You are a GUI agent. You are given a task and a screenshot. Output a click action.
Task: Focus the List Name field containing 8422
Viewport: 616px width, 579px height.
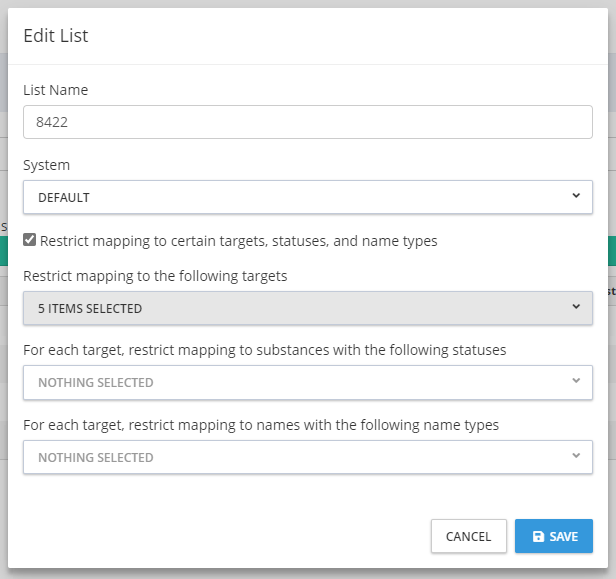coord(307,122)
